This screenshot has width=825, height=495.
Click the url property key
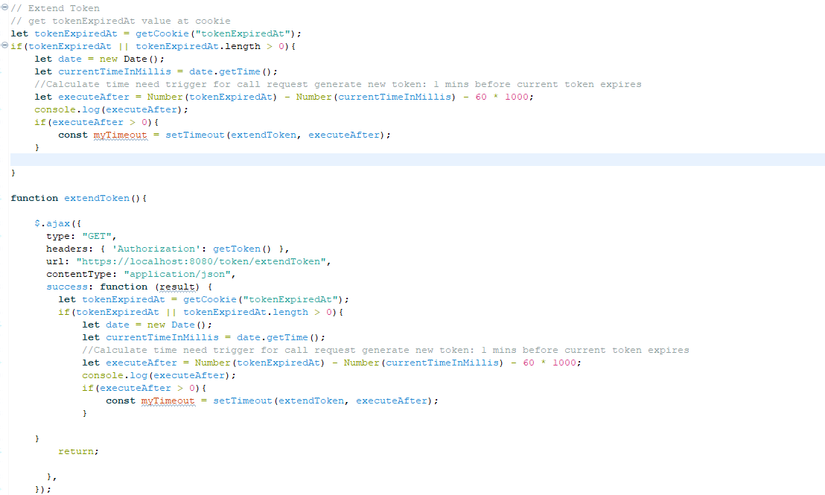click(55, 261)
